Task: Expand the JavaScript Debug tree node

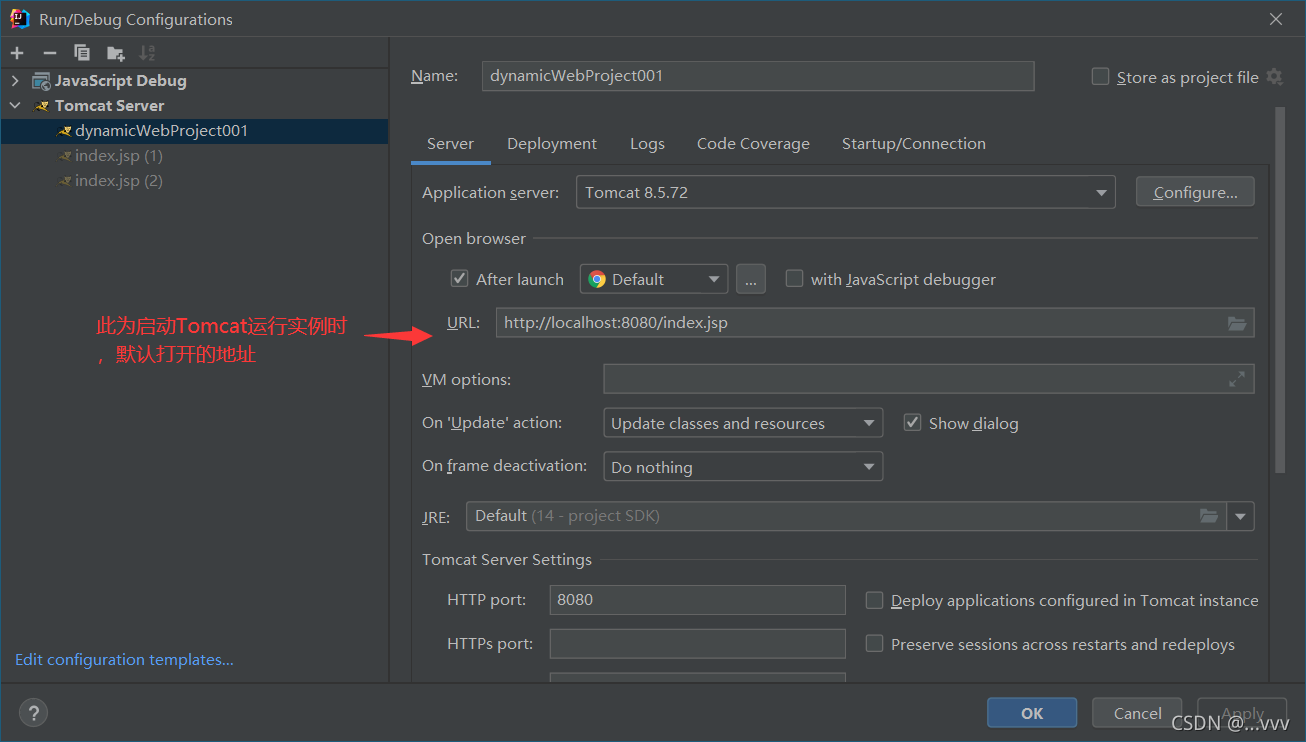Action: (x=15, y=81)
